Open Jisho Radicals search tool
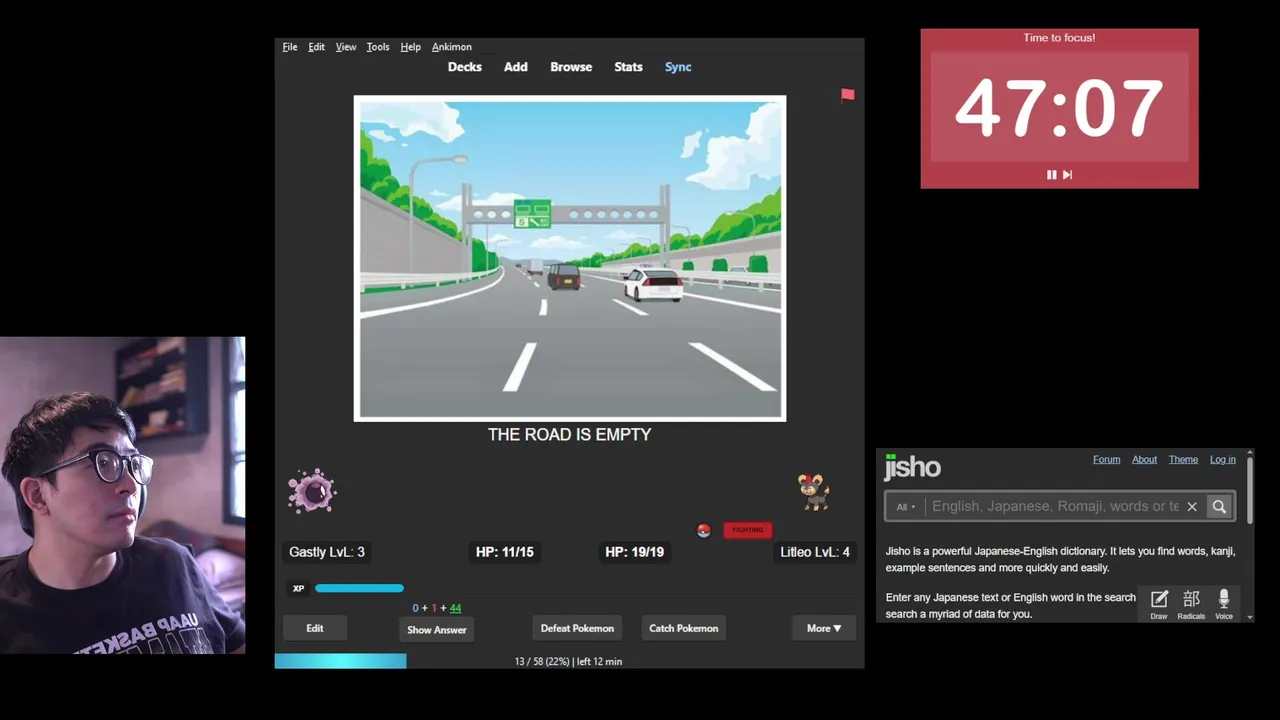Viewport: 1280px width, 720px height. [x=1191, y=604]
